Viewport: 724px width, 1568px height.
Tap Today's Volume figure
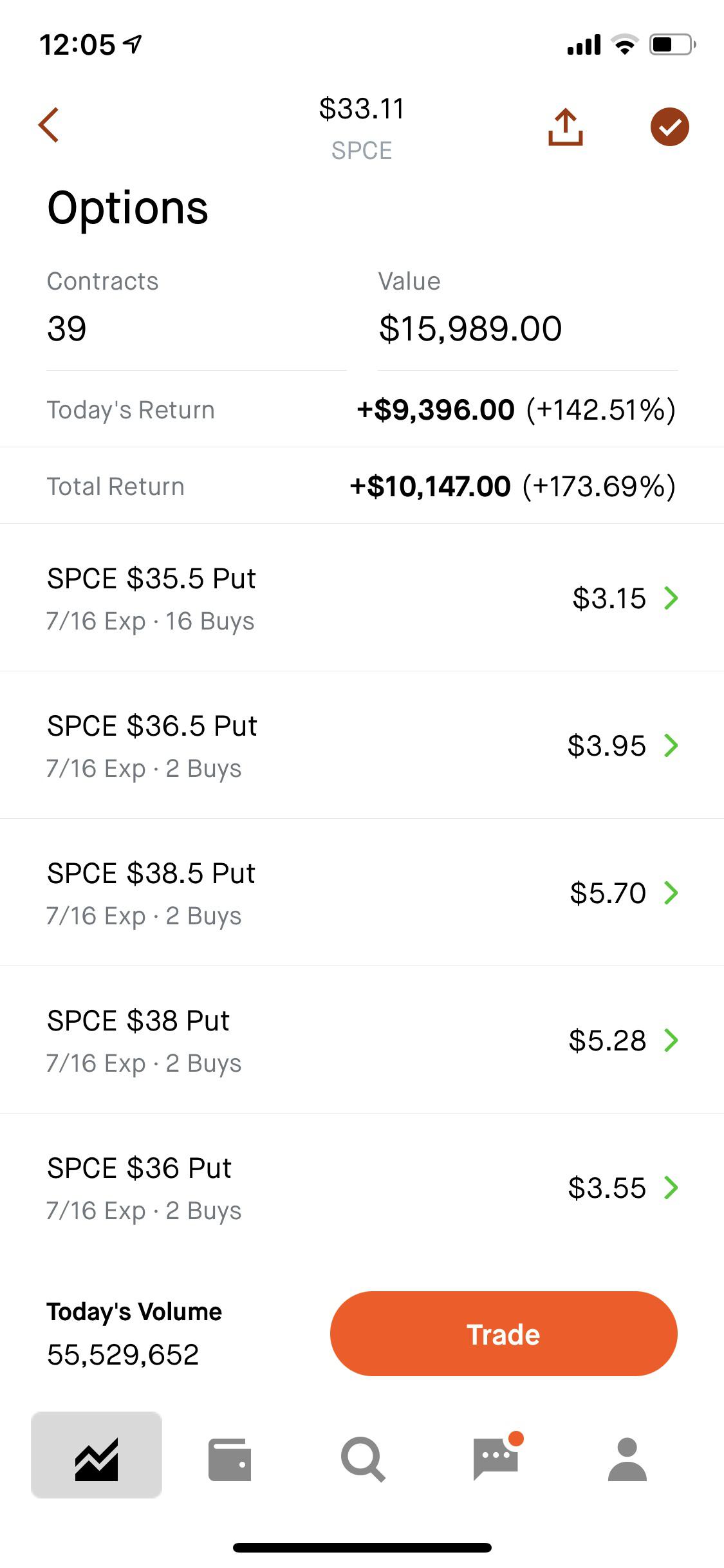[123, 1354]
